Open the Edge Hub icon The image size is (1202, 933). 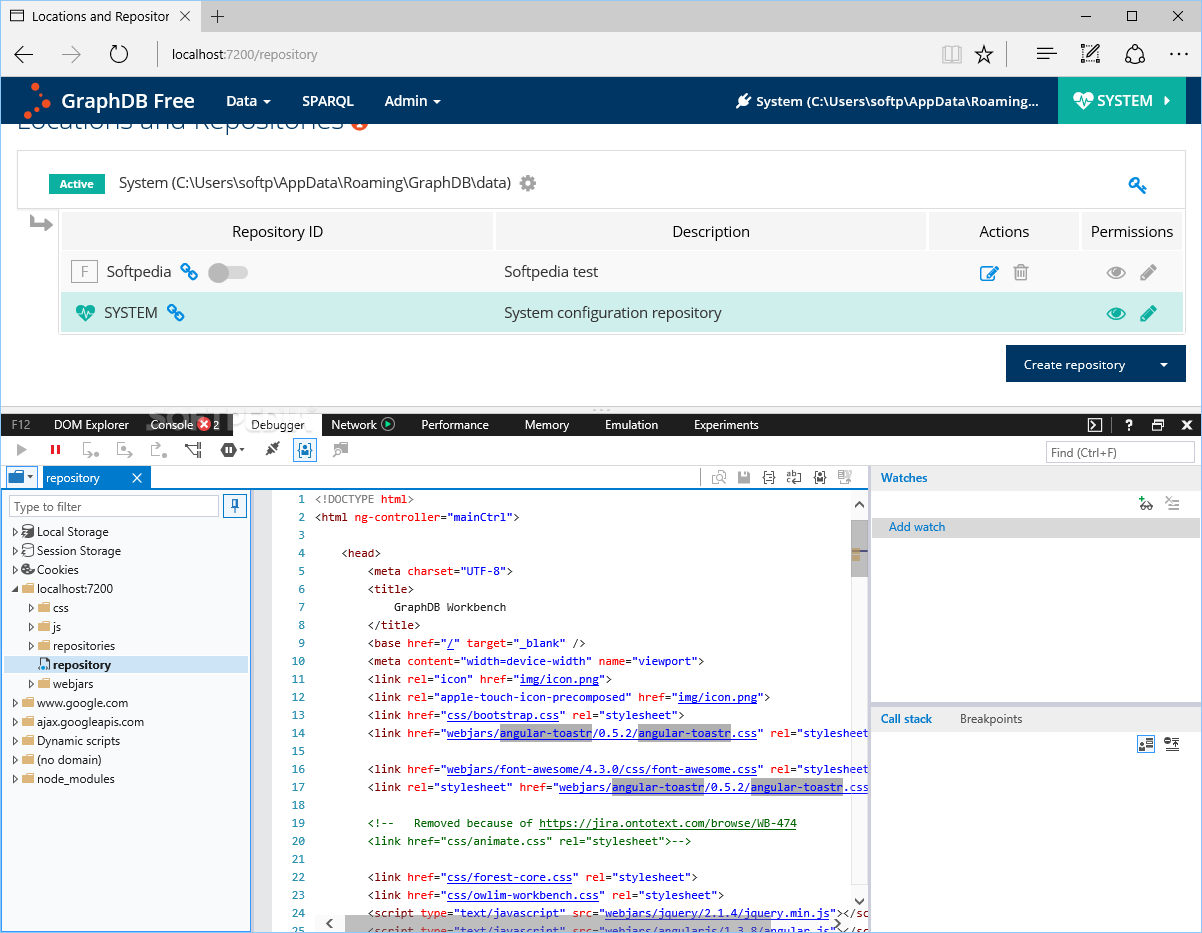1046,54
